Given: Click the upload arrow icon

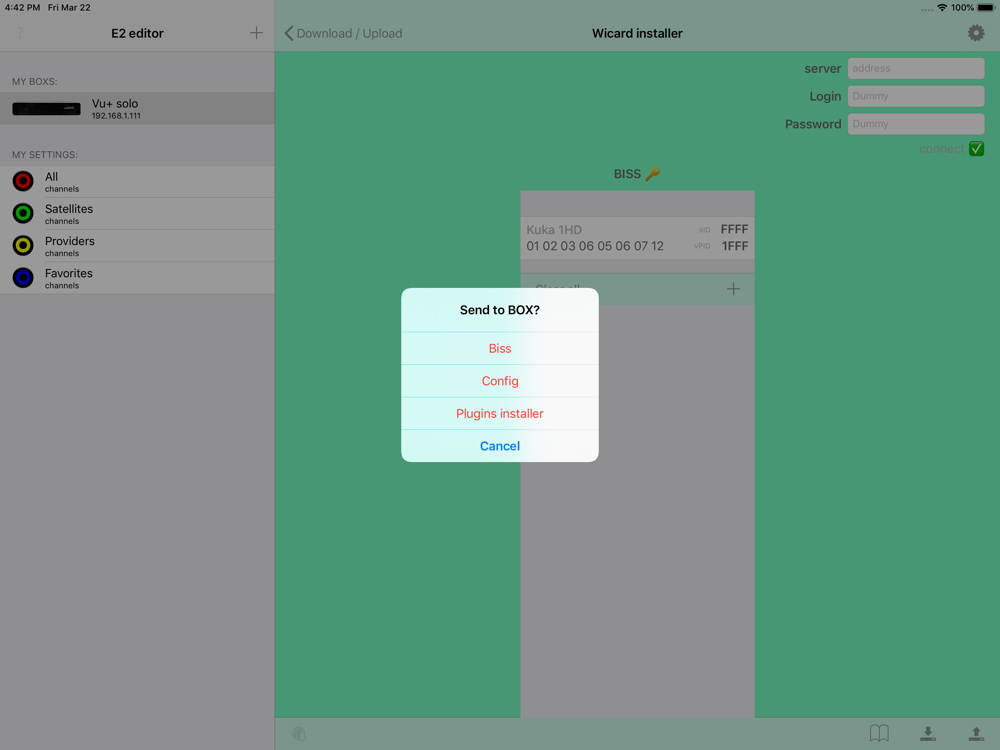Looking at the screenshot, I should point(976,733).
